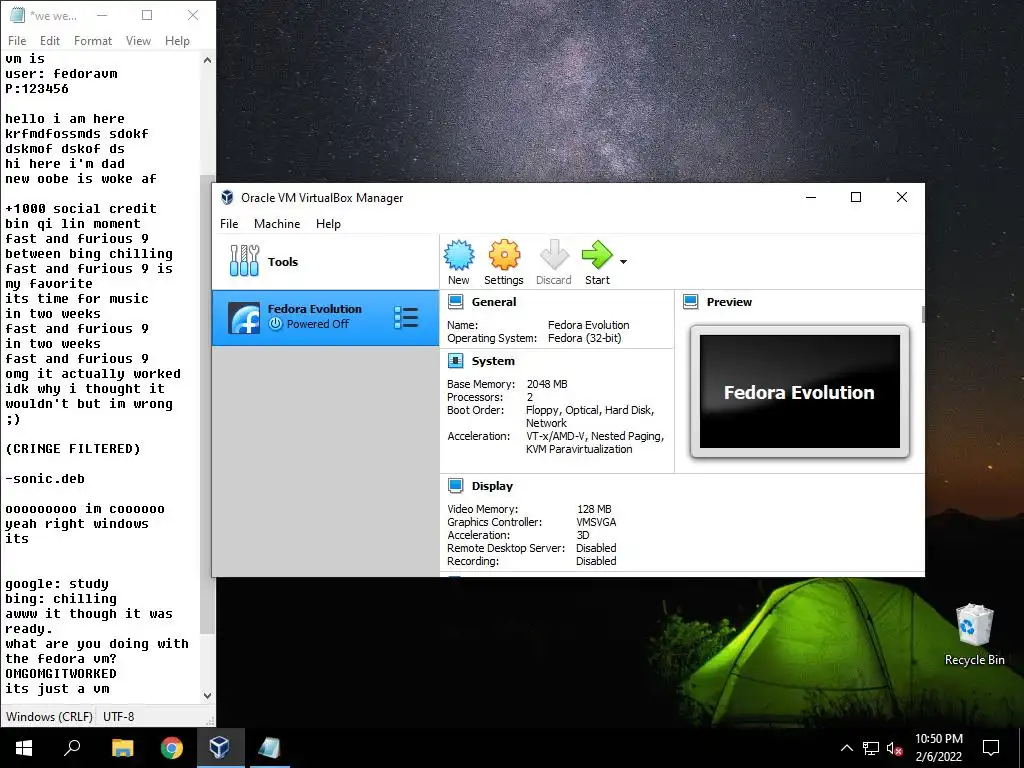This screenshot has height=768, width=1024.
Task: Open Fedora Evolution machine list menu icon
Action: (406, 317)
